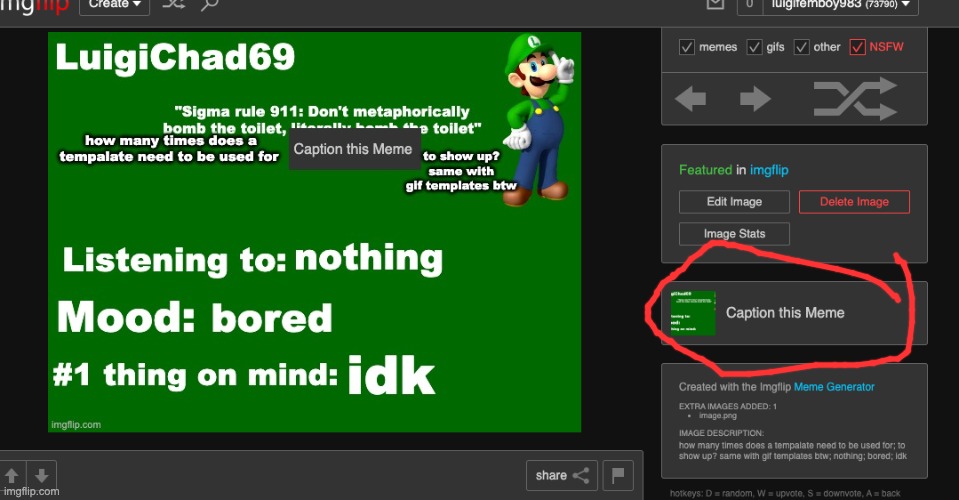Open the notifications inbox icon
Image resolution: width=959 pixels, height=500 pixels.
[x=715, y=4]
